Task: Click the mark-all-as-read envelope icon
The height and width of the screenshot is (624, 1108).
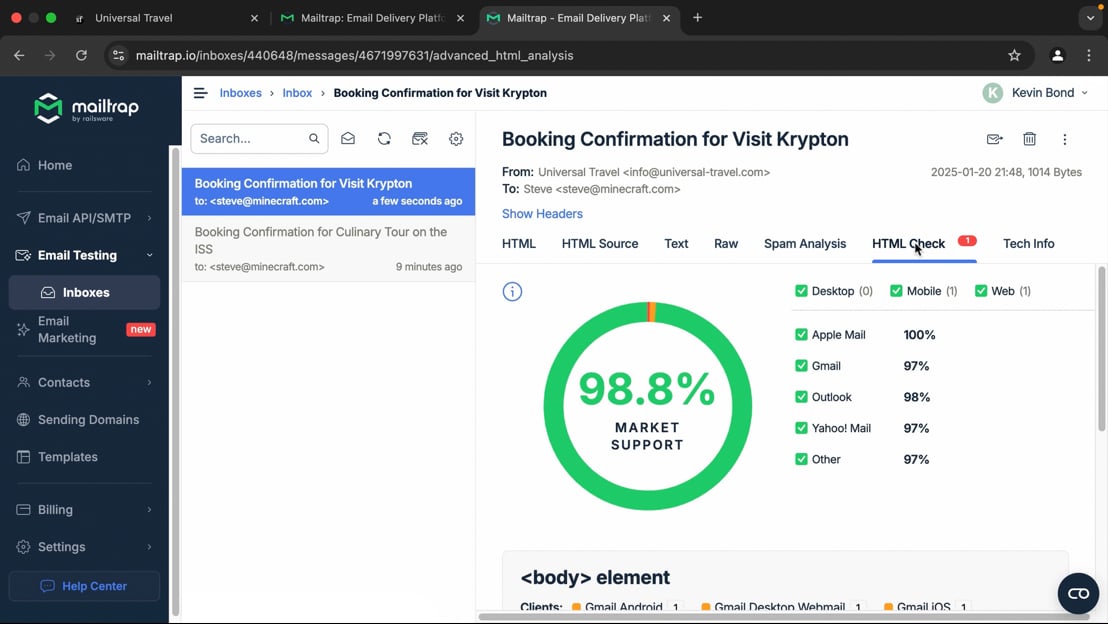Action: 348,139
